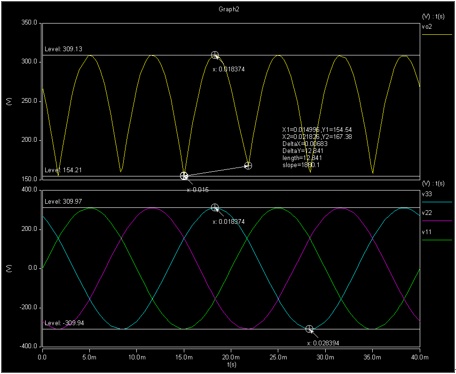Select the crosshair marker at x: 0.015
Screen dimensions: 456x374
coord(184,176)
